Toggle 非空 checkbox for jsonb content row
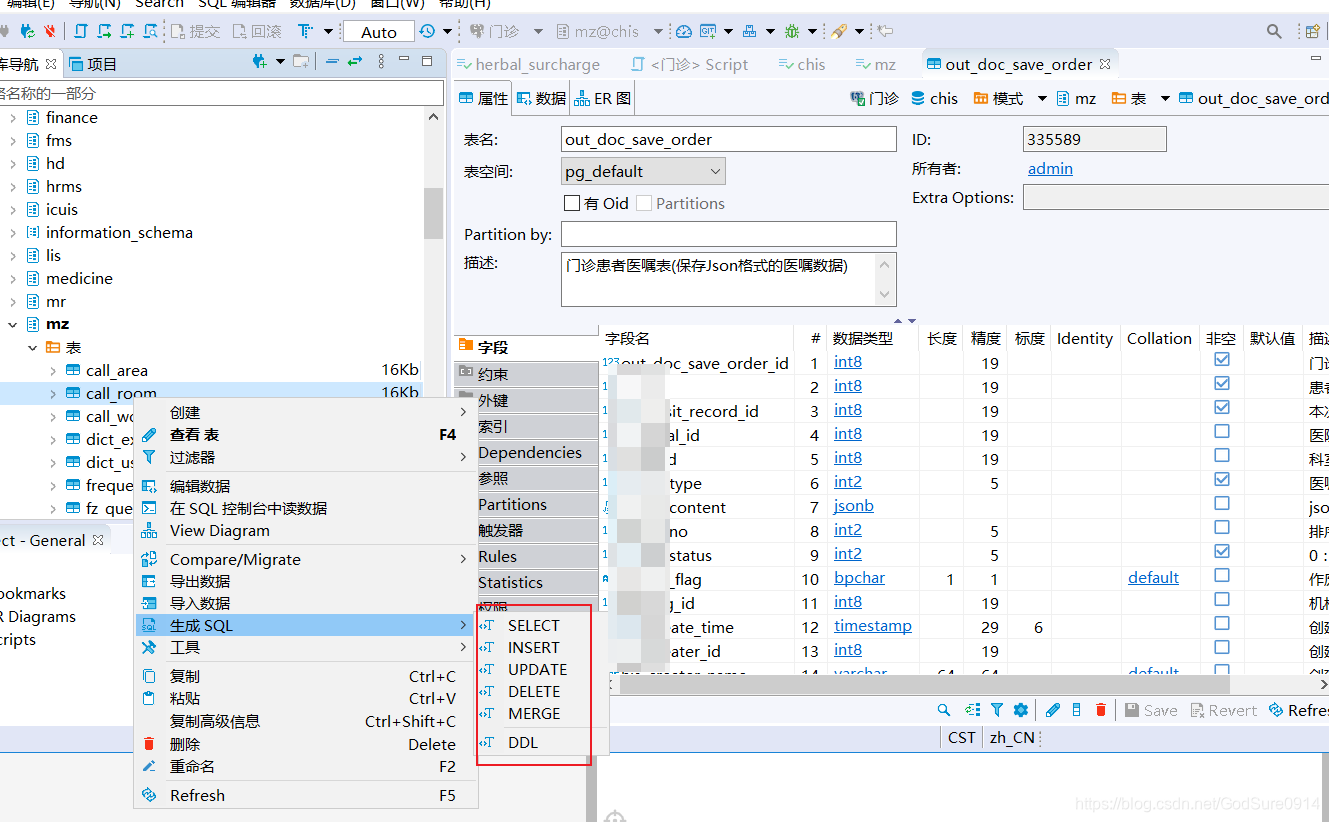Screen dimensions: 1329x822 tap(1221, 504)
